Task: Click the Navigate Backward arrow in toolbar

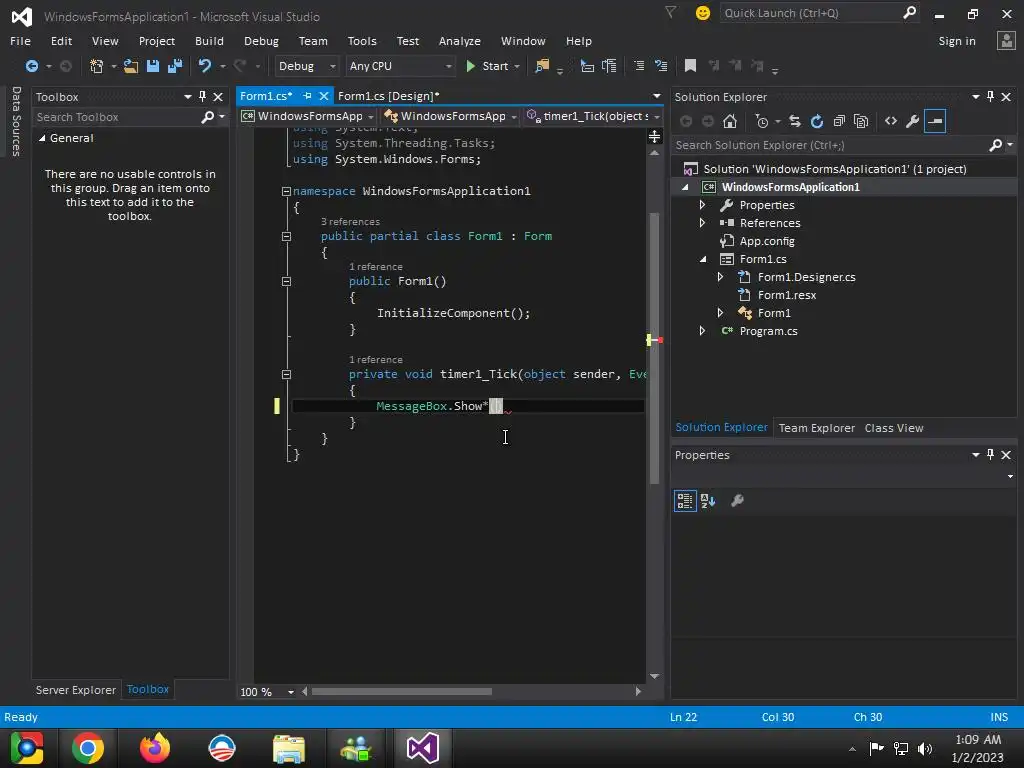Action: (31, 66)
